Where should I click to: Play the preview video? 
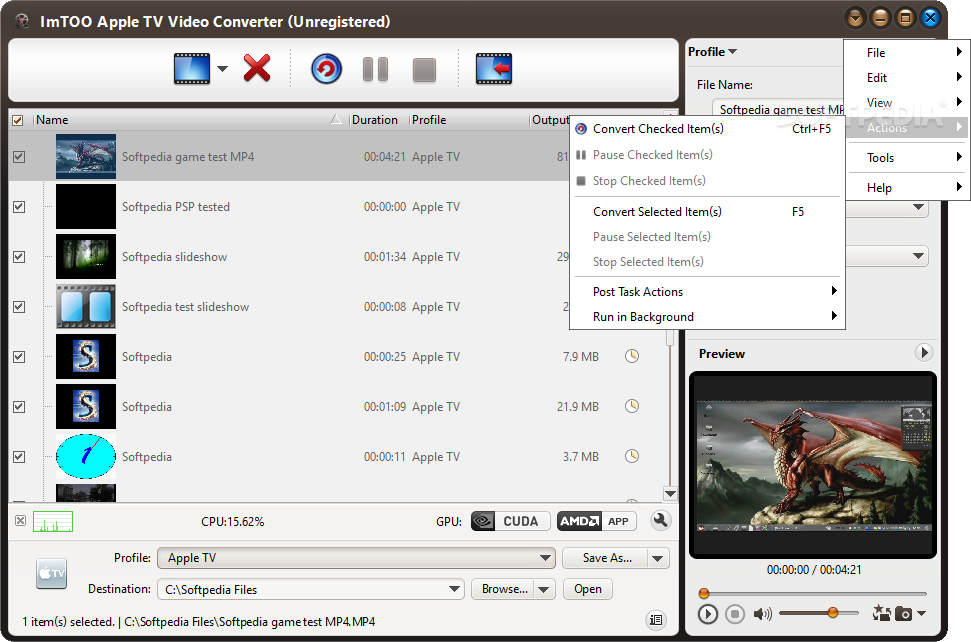(707, 614)
